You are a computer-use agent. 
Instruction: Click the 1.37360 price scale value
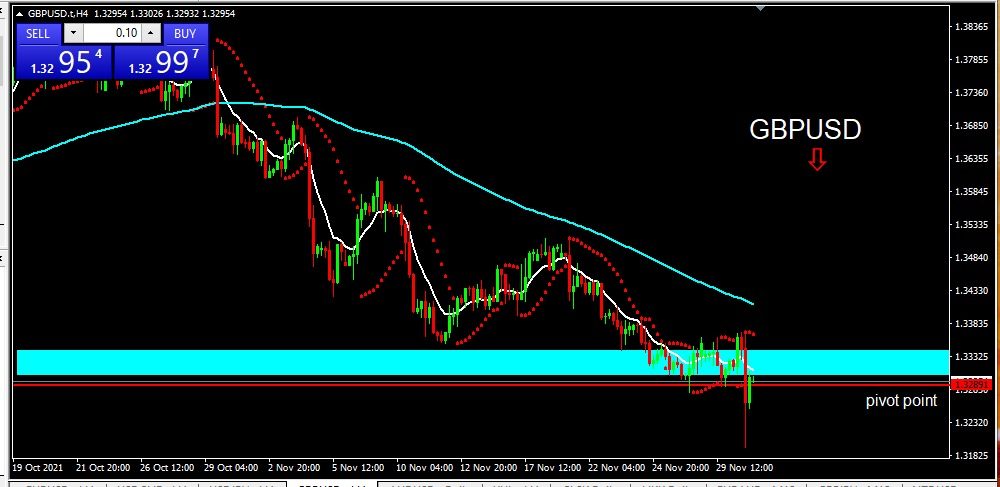[971, 92]
